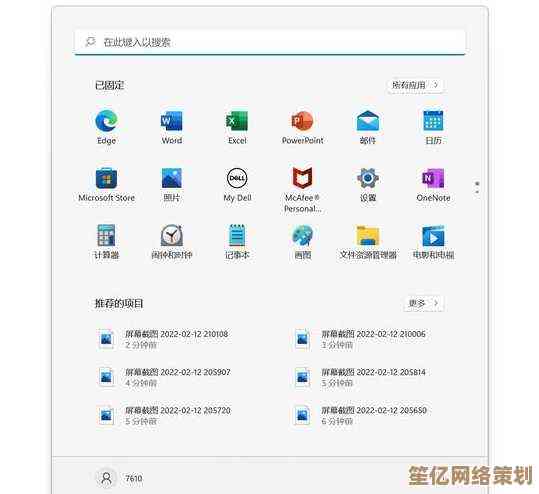Launch the Paint (画图) app

point(302,241)
